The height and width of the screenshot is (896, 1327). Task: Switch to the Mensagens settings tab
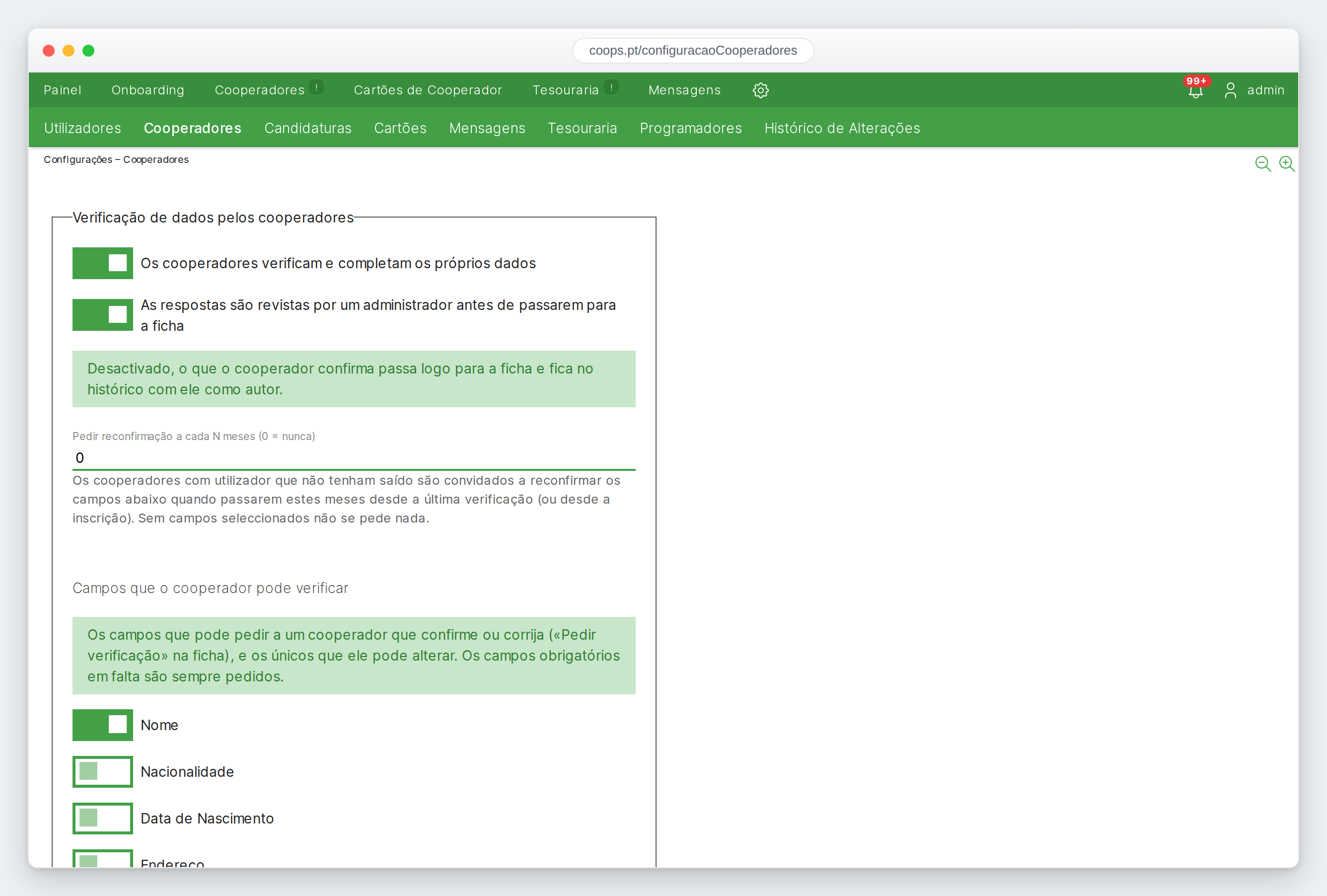[x=487, y=128]
